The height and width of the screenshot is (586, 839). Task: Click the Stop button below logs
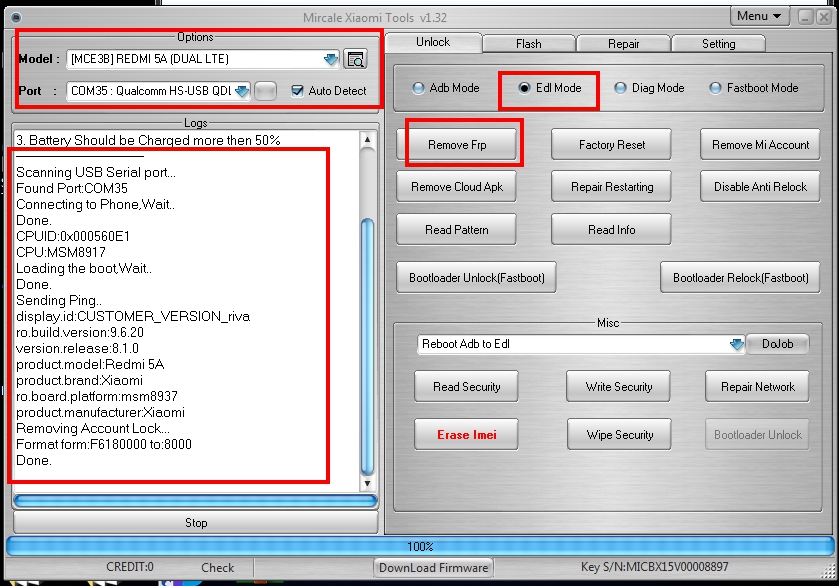point(196,523)
